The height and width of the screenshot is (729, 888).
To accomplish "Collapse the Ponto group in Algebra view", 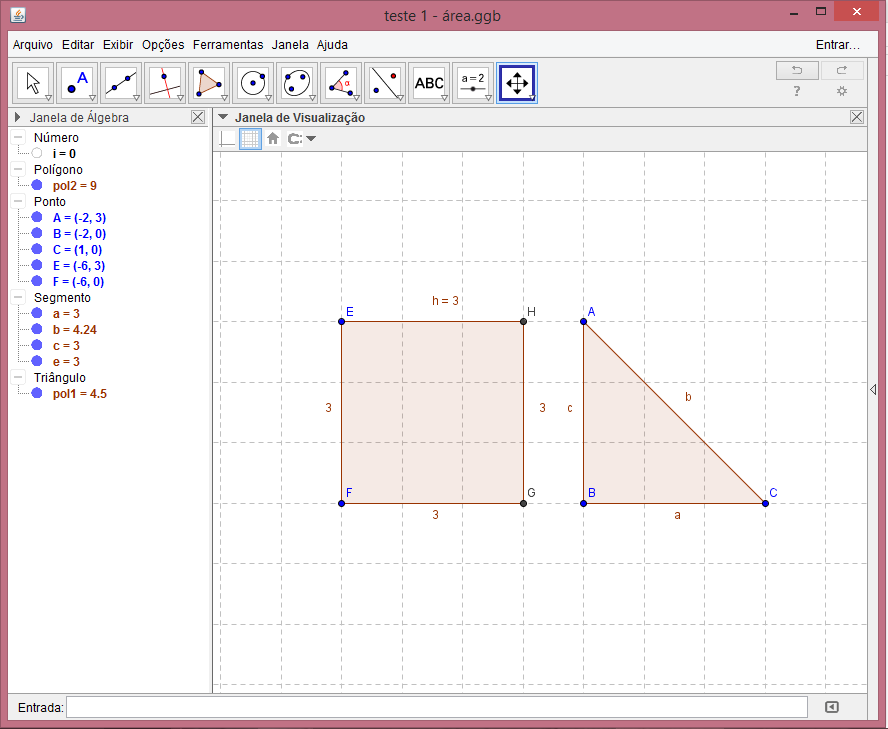I will pyautogui.click(x=19, y=202).
